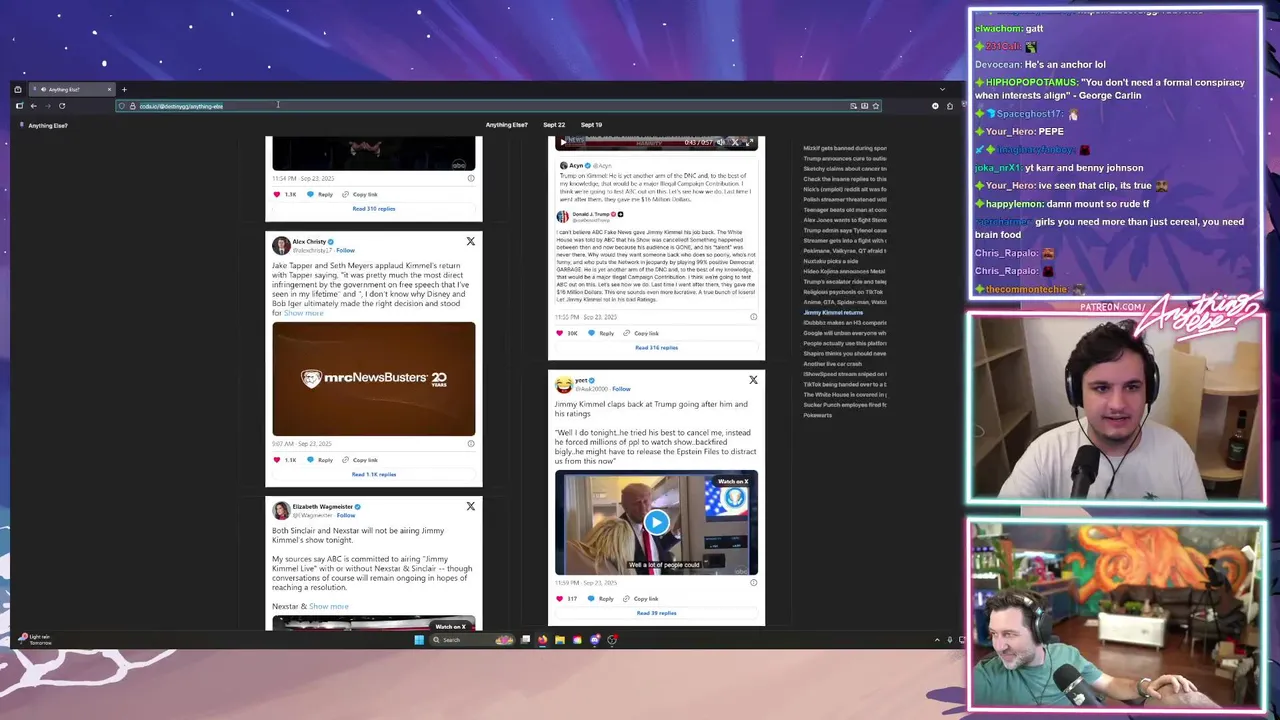The height and width of the screenshot is (720, 1280).
Task: Open info icon on Alex Christy's tweet
Action: tap(471, 443)
